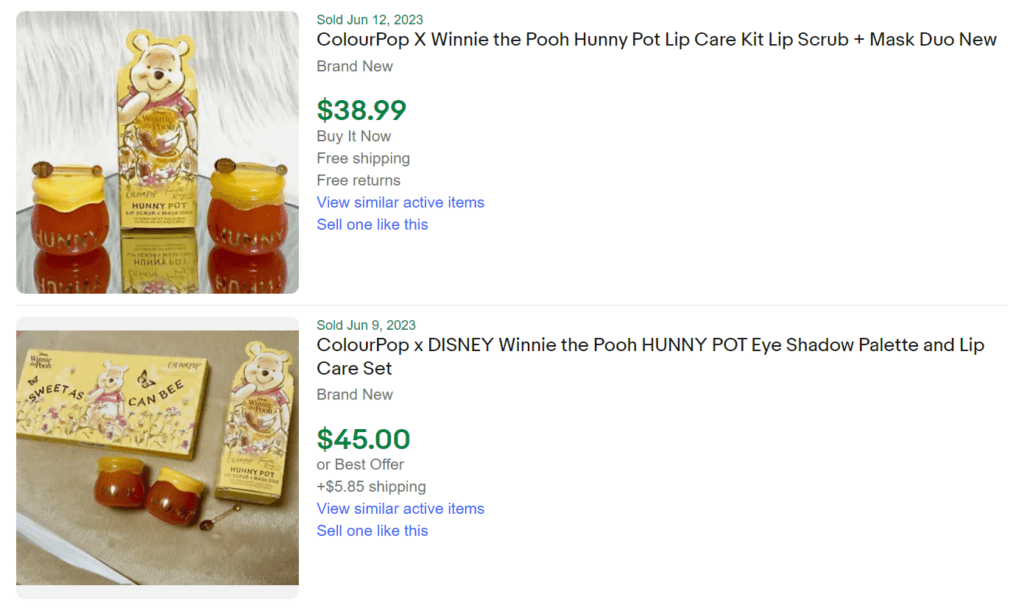Click 'View similar active items' under the $38.99 listing
This screenshot has width=1024, height=608.
(400, 202)
